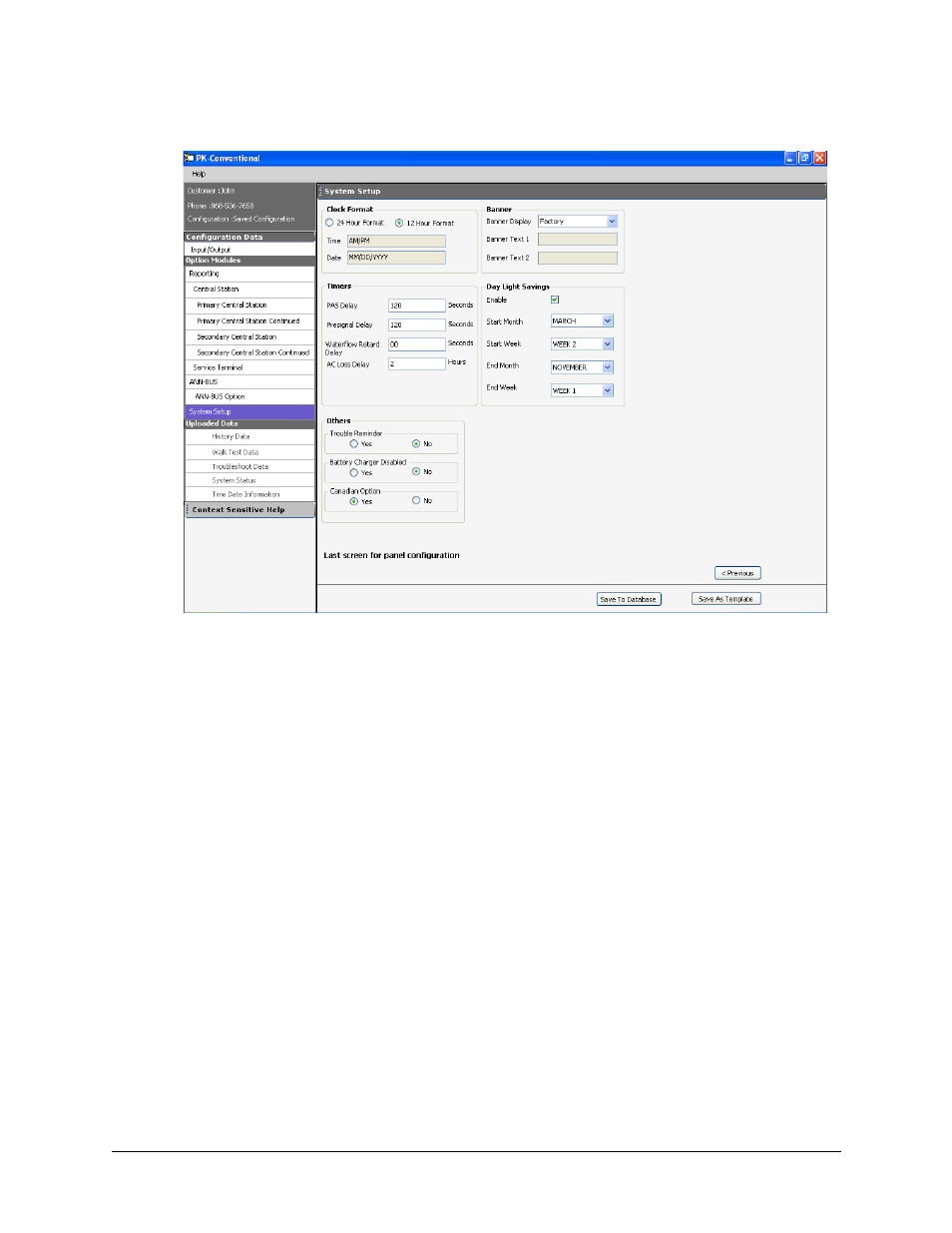Click the Presignal Delay input field

[416, 324]
